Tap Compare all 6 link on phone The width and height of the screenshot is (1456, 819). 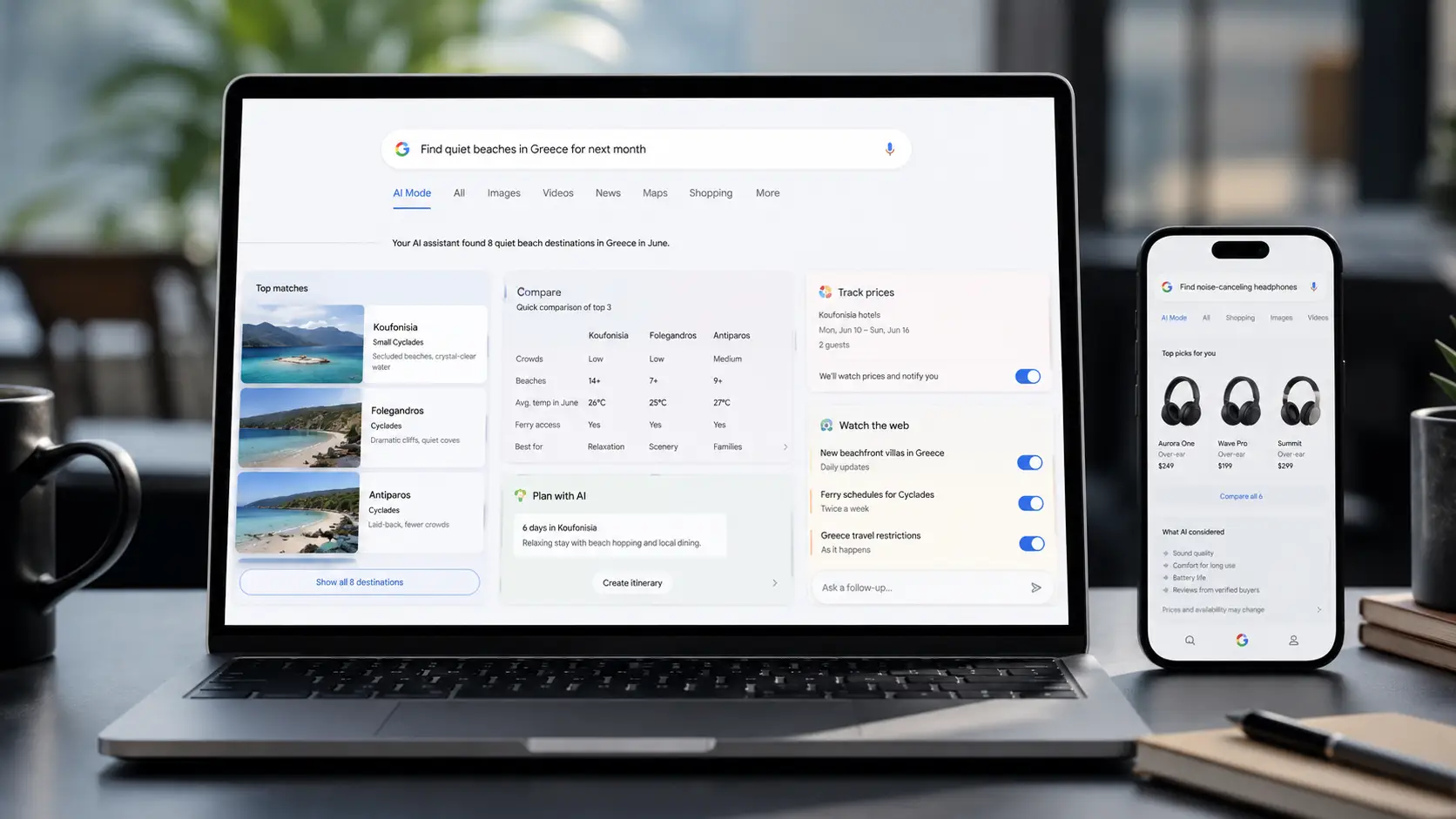tap(1241, 496)
